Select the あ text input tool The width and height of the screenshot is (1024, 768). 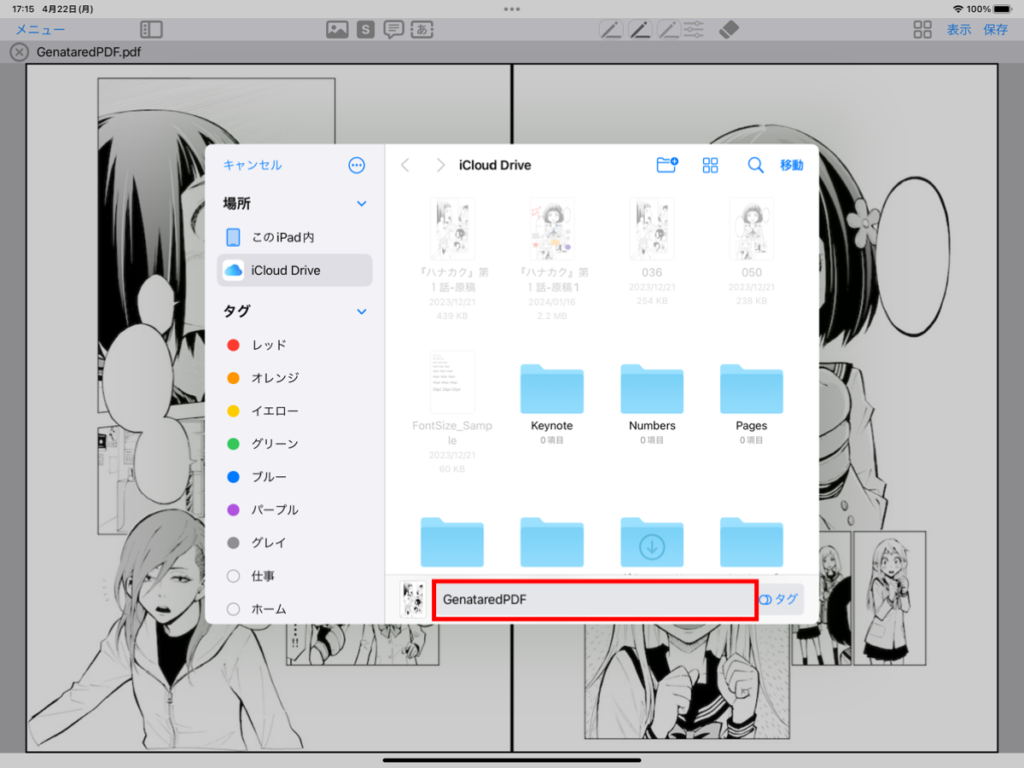[422, 29]
